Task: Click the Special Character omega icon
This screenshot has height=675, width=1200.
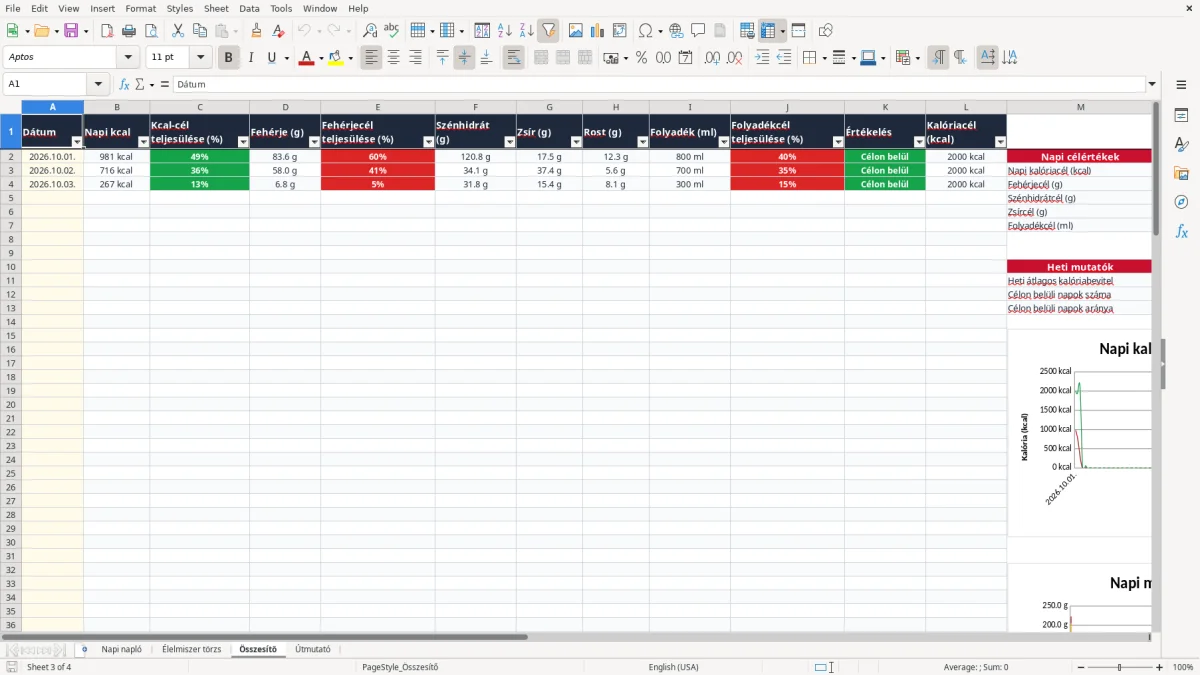Action: (645, 31)
